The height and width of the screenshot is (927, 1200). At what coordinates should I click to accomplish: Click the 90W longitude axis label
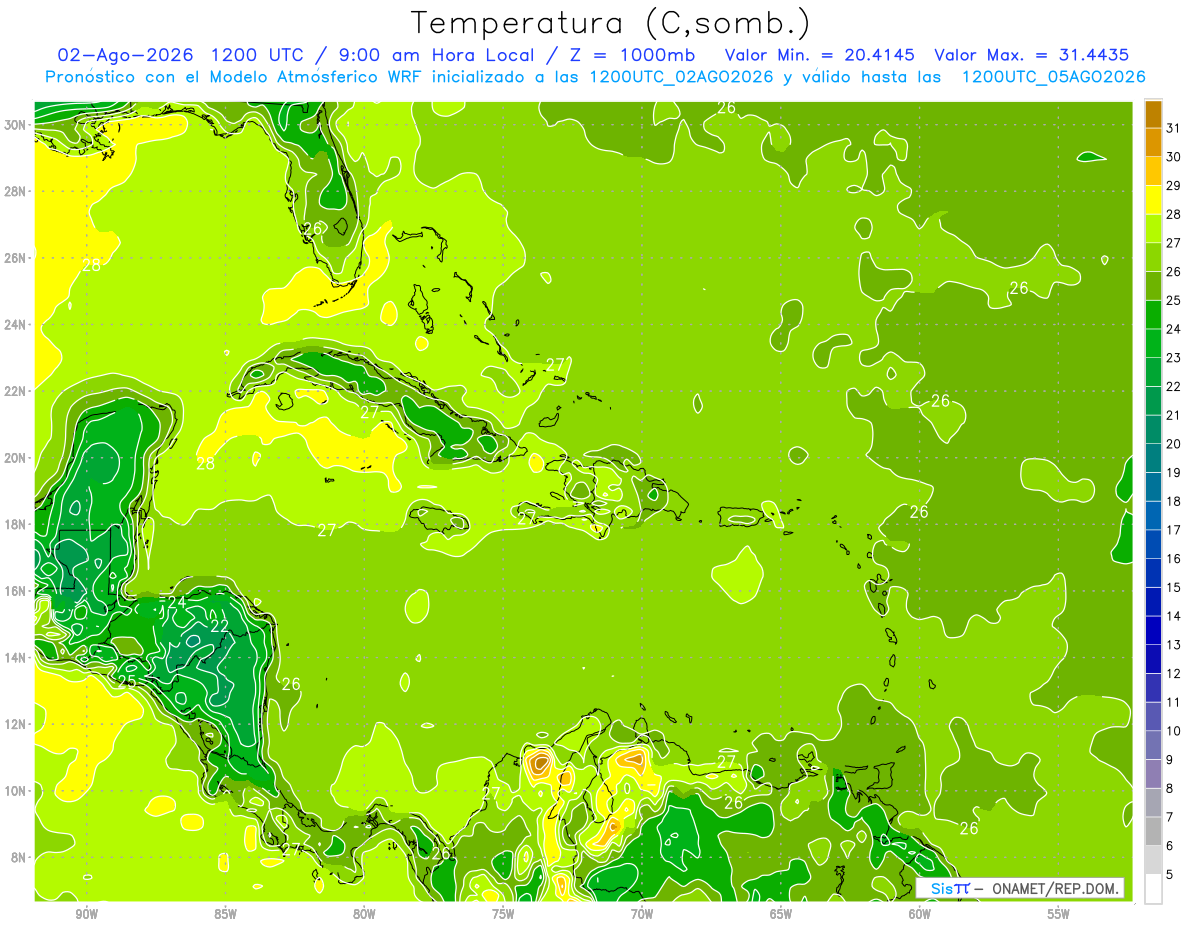click(86, 914)
